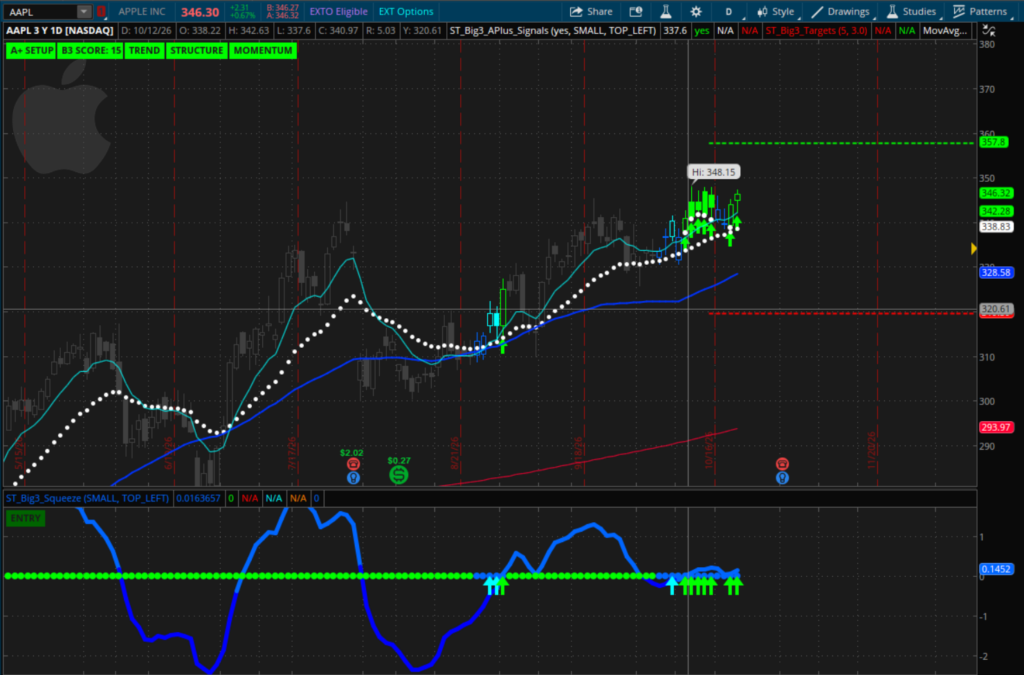The image size is (1024, 675).
Task: Click the +2.31 +0.67% change value
Action: click(240, 12)
